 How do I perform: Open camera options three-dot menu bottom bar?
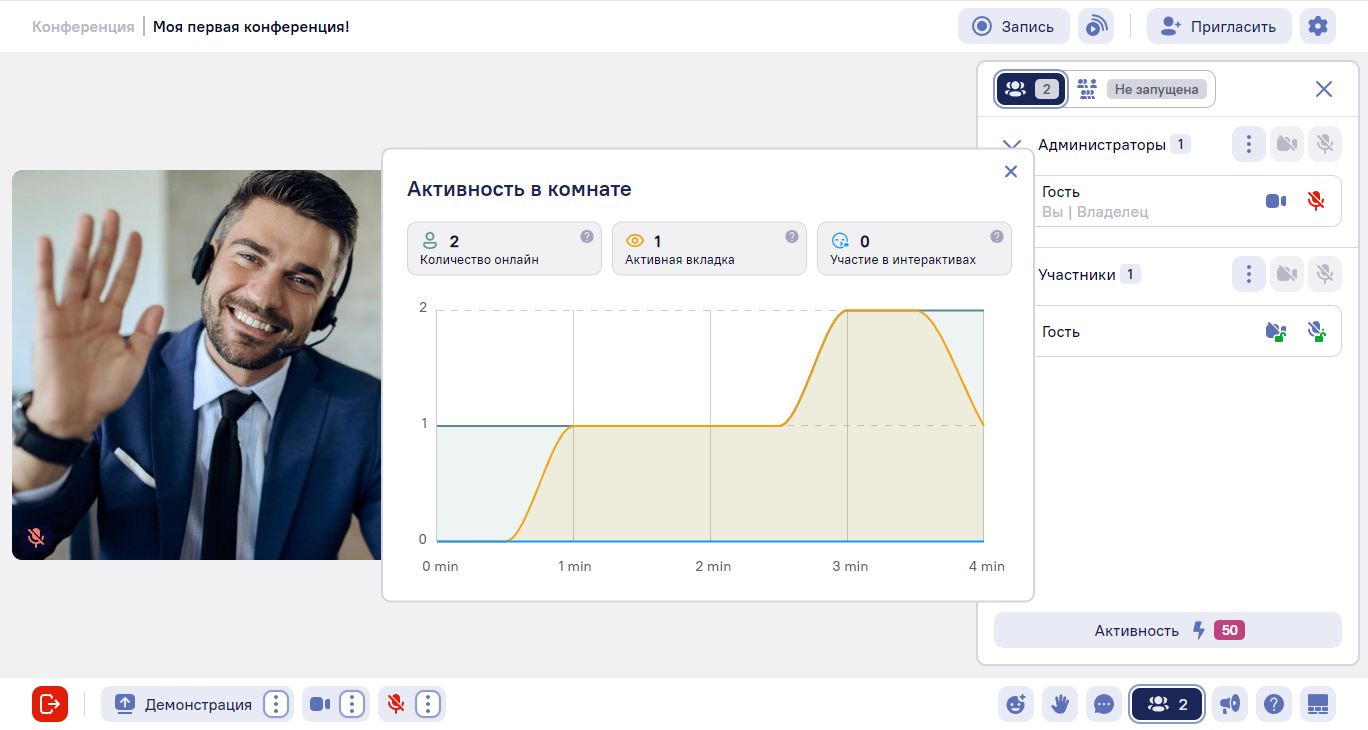point(351,704)
